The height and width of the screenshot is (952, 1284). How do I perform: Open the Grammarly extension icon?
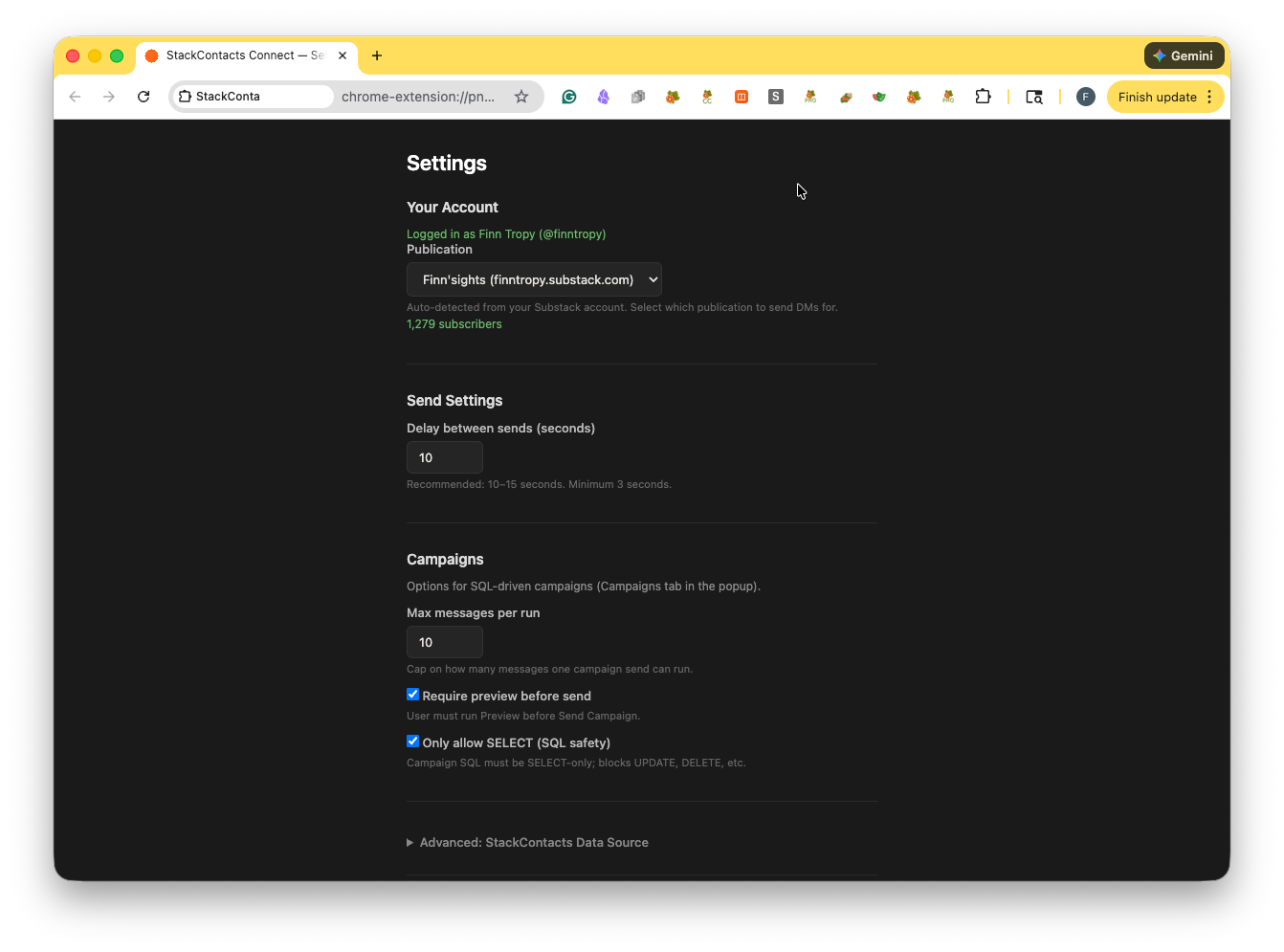(569, 97)
